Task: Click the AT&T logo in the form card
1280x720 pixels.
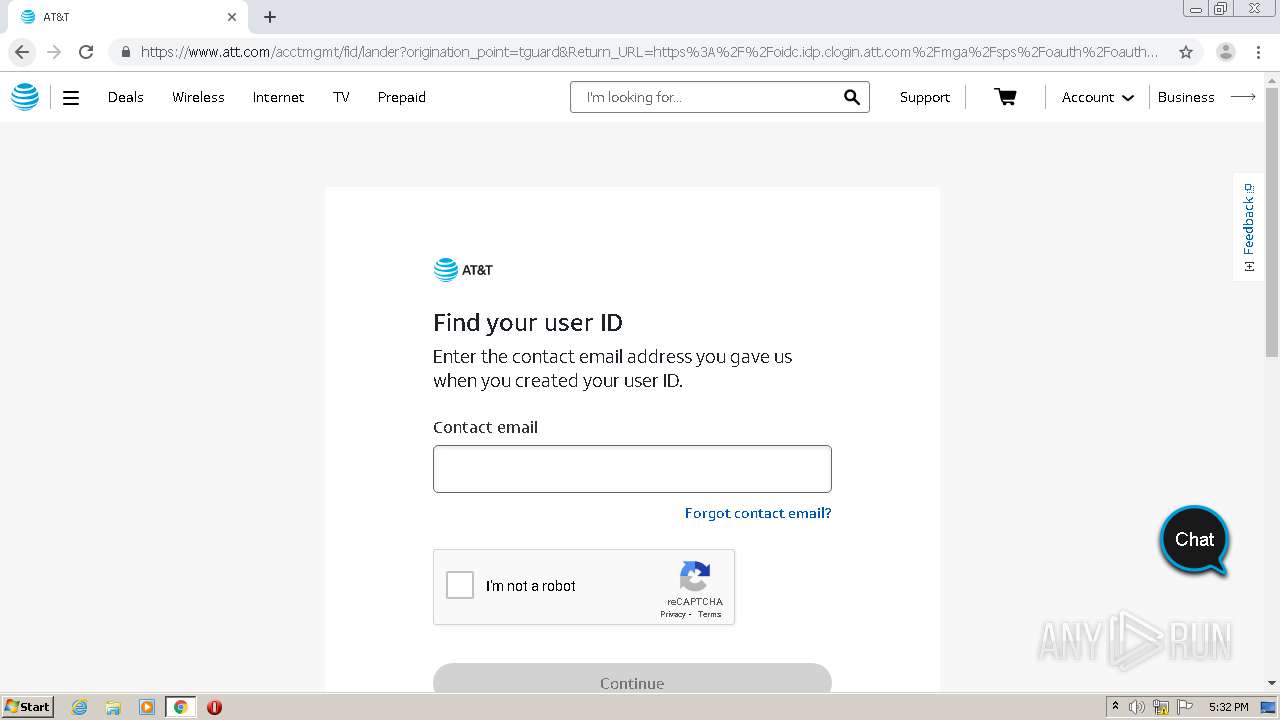Action: (x=463, y=270)
